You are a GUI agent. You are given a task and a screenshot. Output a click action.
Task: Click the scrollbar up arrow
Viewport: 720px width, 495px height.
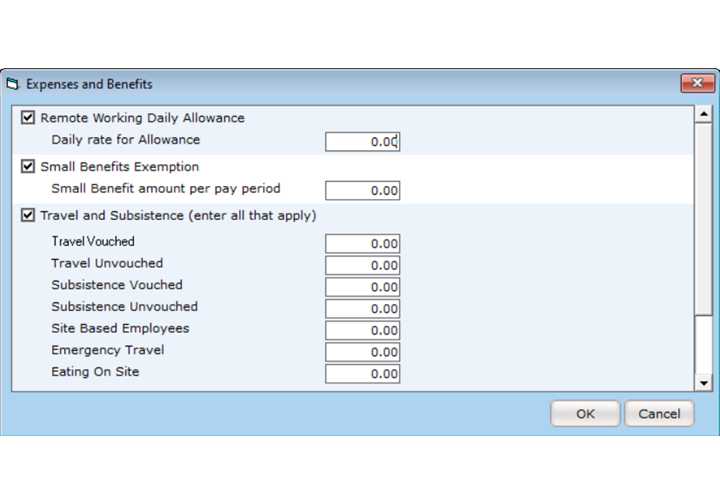click(702, 114)
